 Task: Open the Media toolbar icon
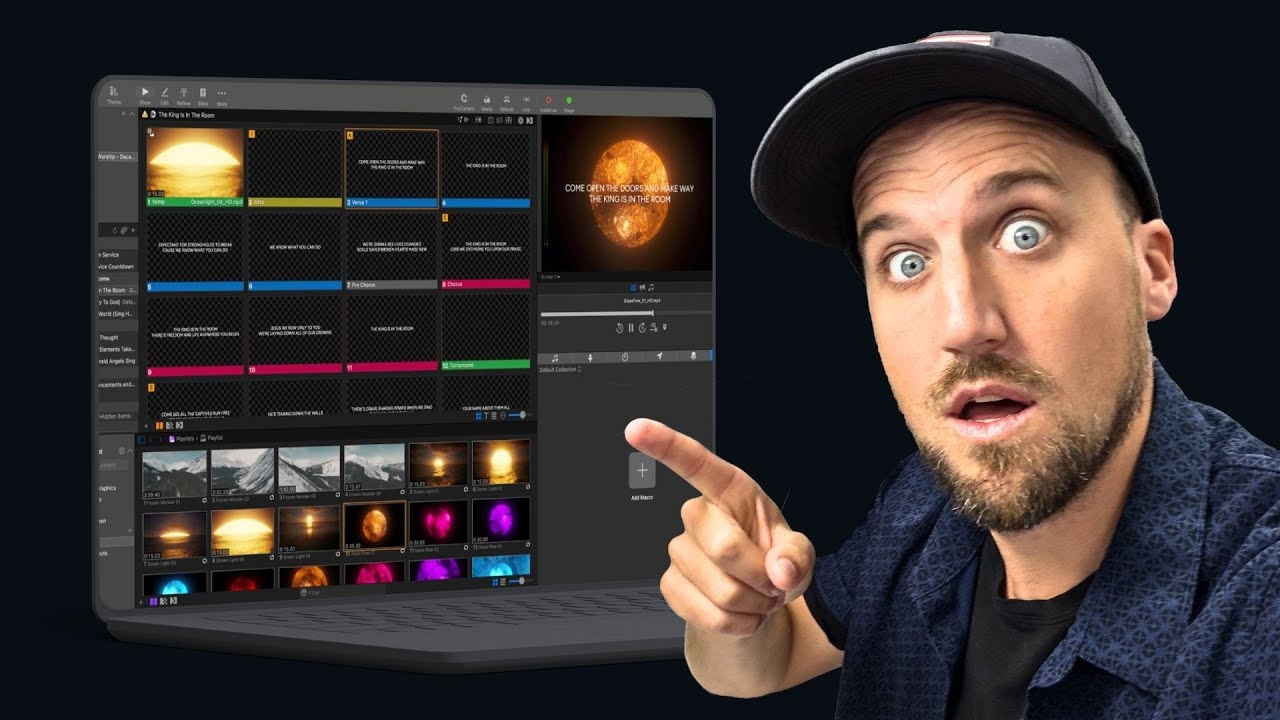coord(486,102)
